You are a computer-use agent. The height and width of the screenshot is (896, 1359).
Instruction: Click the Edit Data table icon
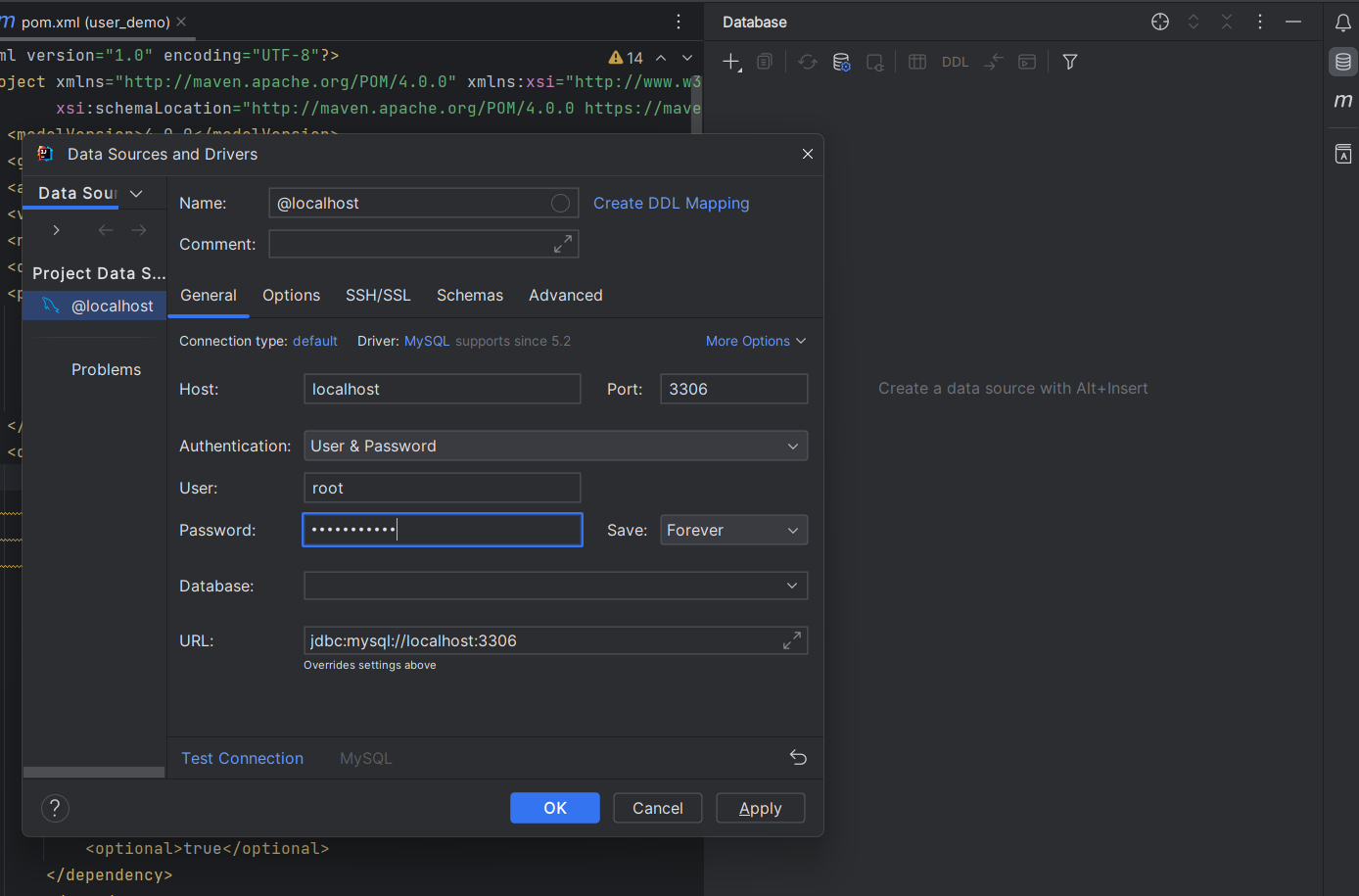pos(917,62)
